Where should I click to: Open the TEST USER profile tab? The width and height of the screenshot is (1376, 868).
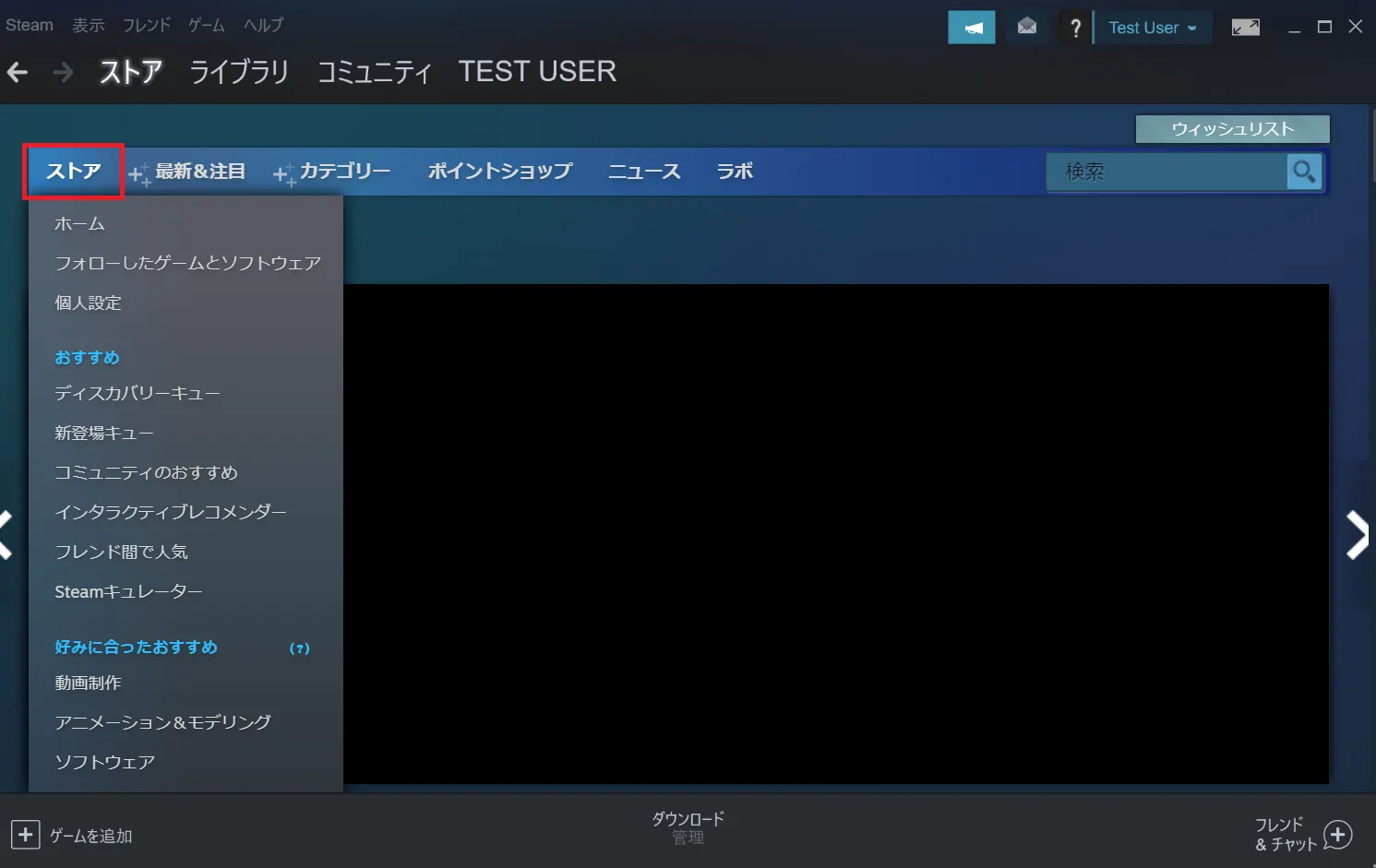537,72
